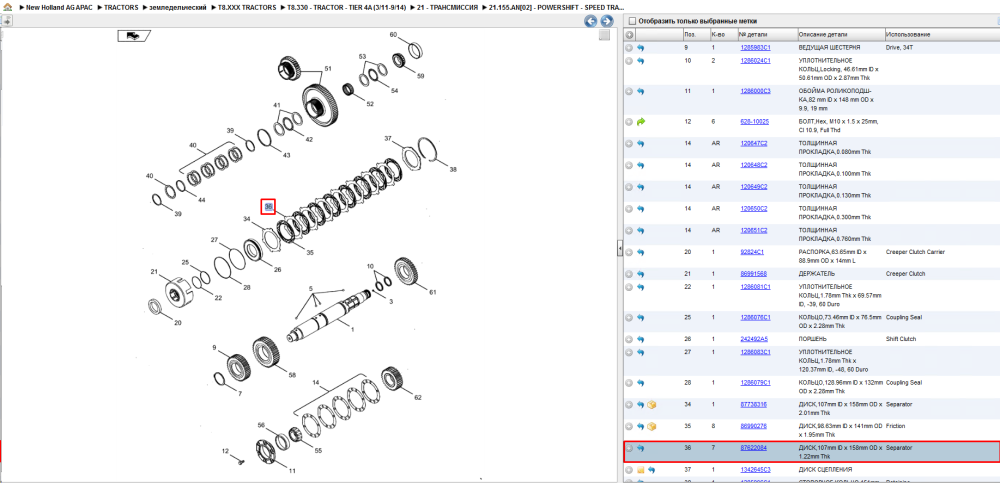1000x483 pixels.
Task: Click the tractor direction icon on diagram
Action: pos(133,36)
